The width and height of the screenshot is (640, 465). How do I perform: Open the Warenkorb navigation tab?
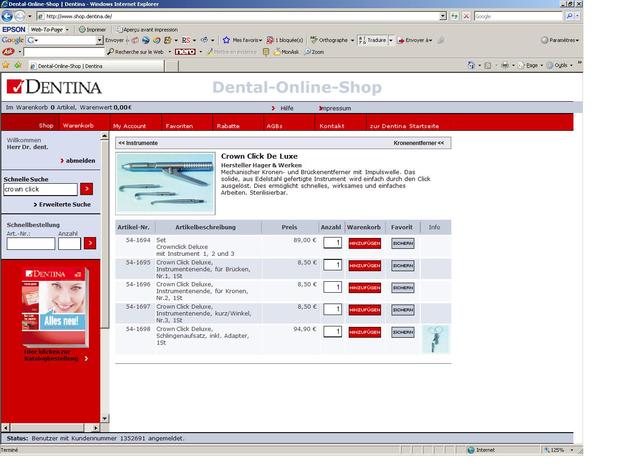[x=78, y=126]
